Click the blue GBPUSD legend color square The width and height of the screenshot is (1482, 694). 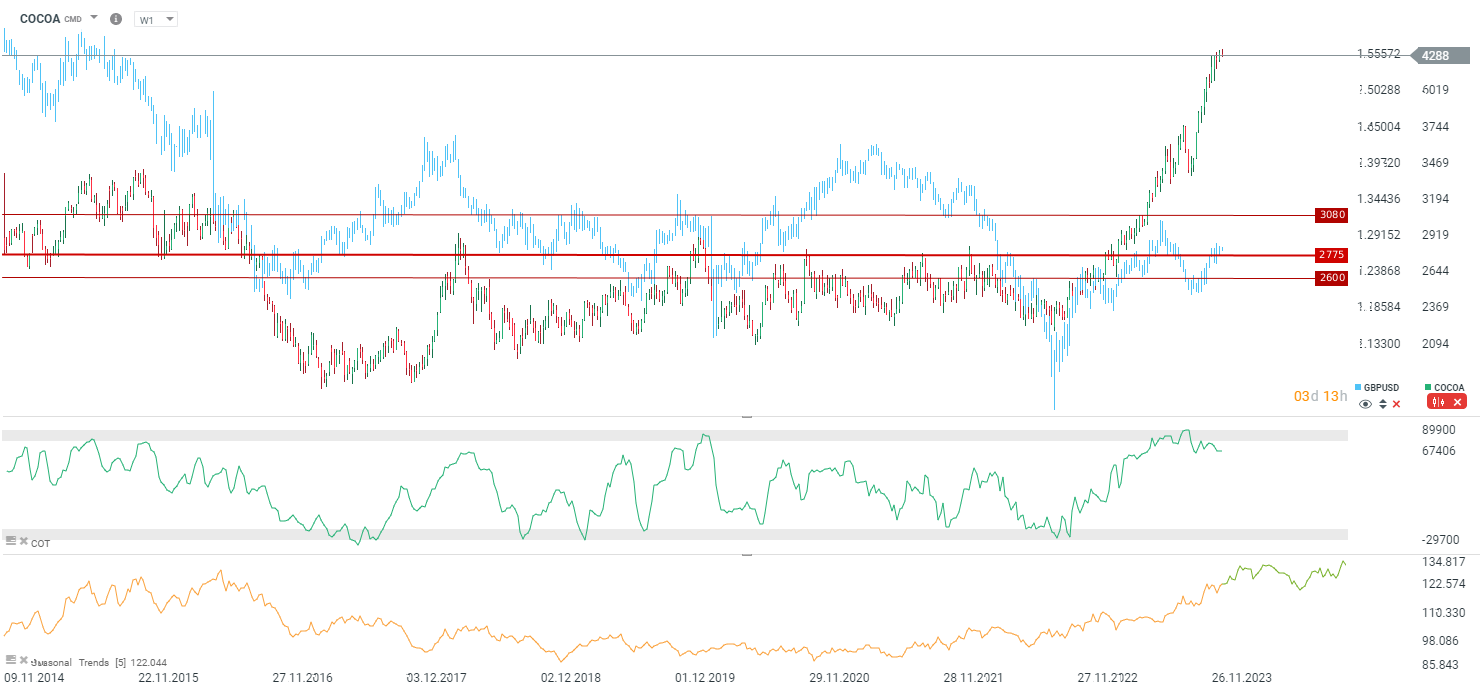1358,388
